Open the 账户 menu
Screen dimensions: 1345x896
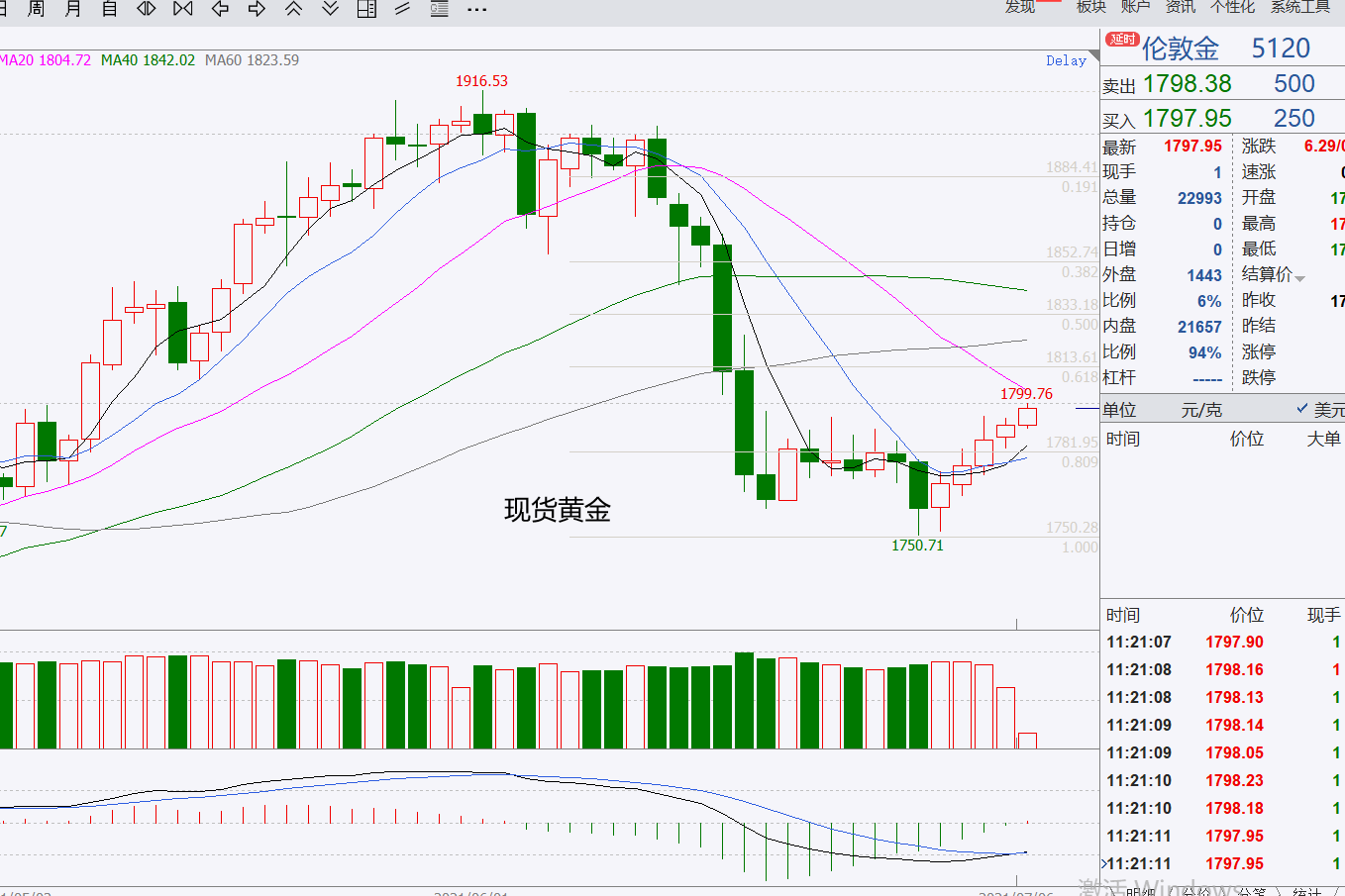(1136, 7)
